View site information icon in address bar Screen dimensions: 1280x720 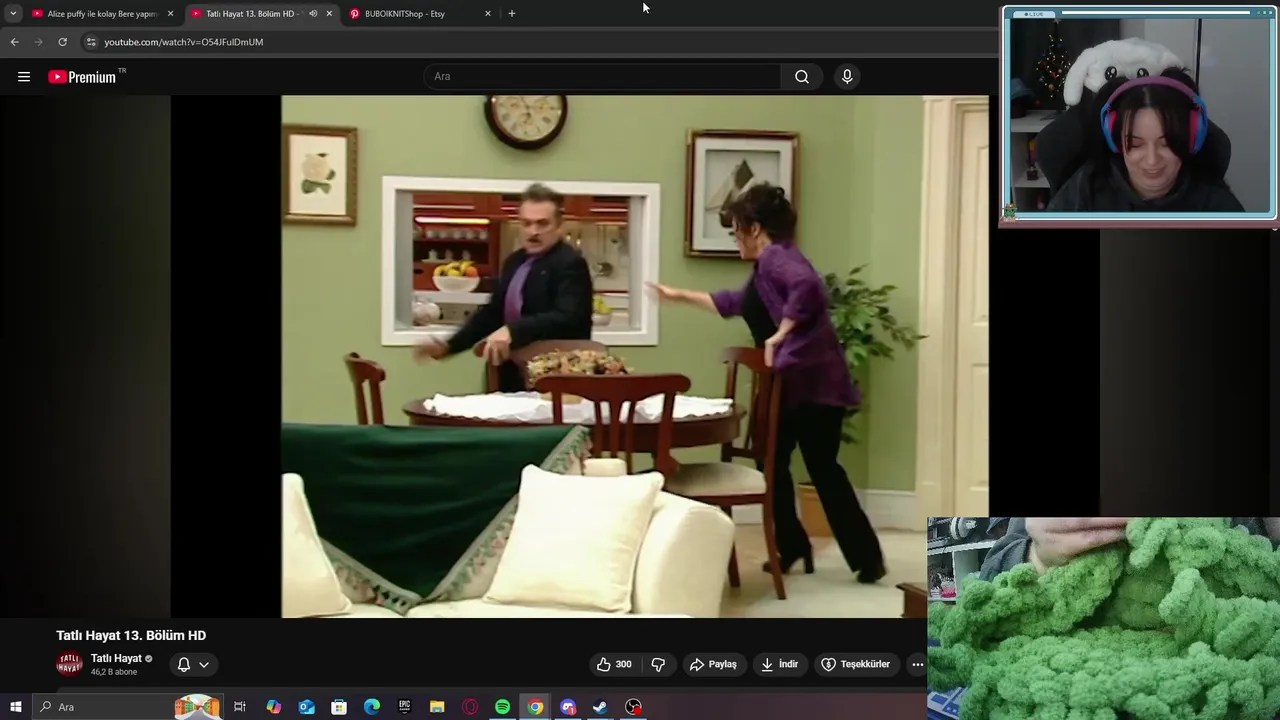click(91, 42)
